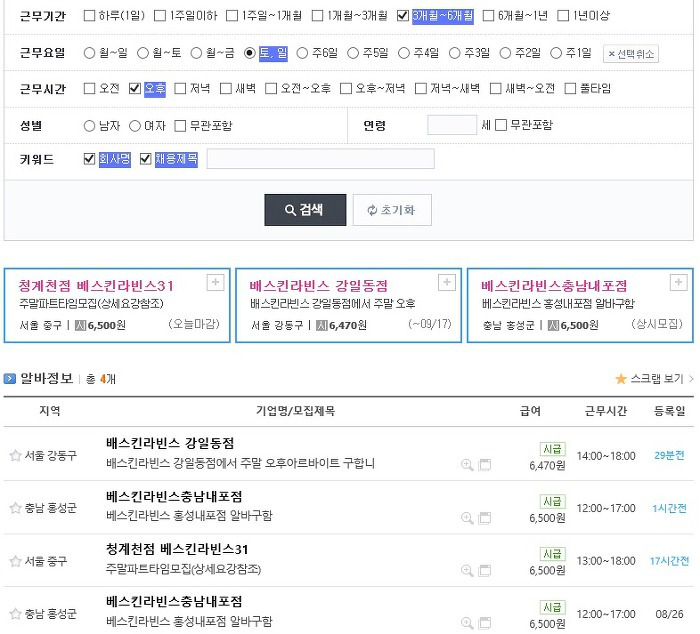Screen dimensions: 700x634
Task: Open 청계천점 배스킨라빈스31 listing title
Action: (177, 549)
